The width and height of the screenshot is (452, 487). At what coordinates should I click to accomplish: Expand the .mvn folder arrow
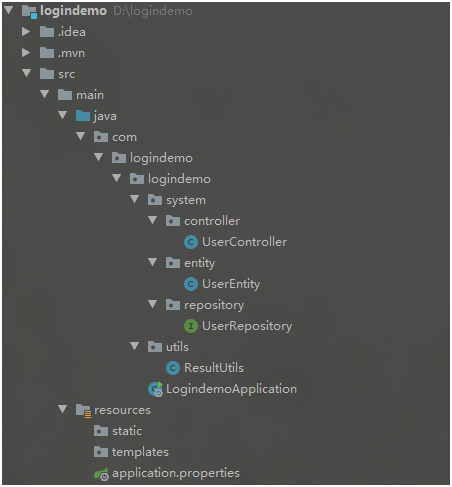(x=26, y=53)
